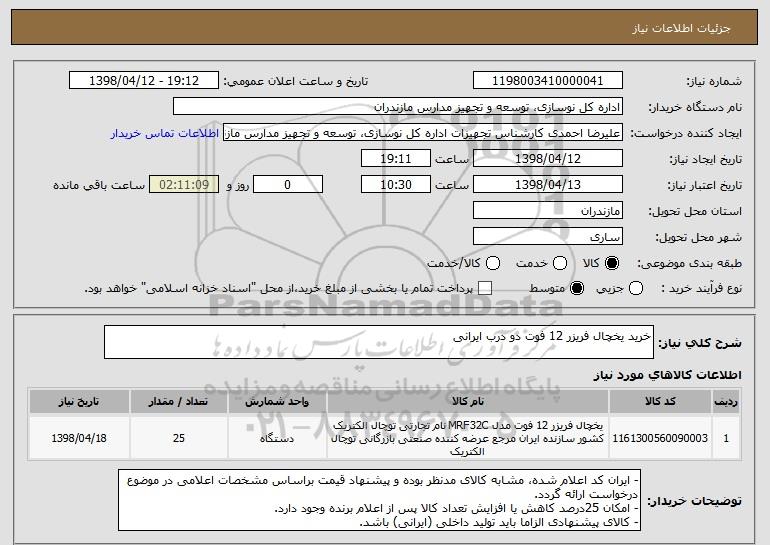Click ردیف column header
The height and width of the screenshot is (545, 770).
point(726,402)
